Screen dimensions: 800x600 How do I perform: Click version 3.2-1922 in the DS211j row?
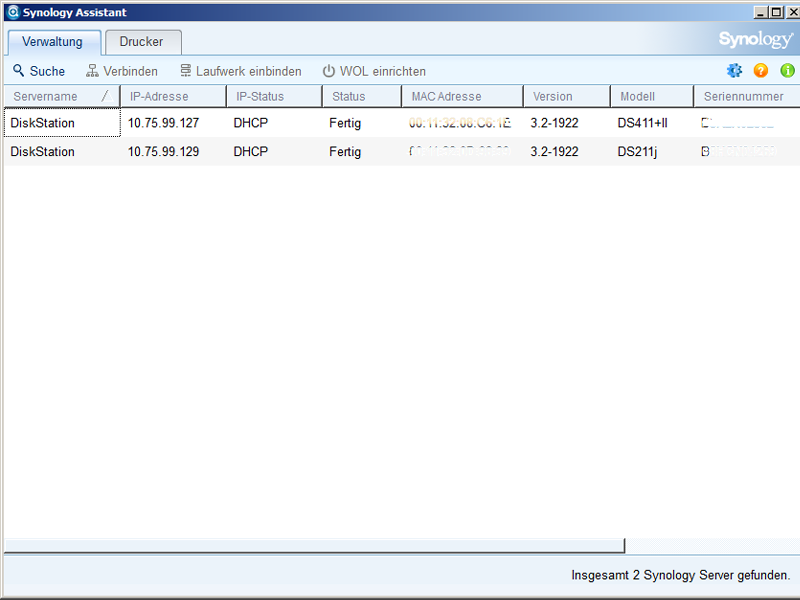[555, 152]
